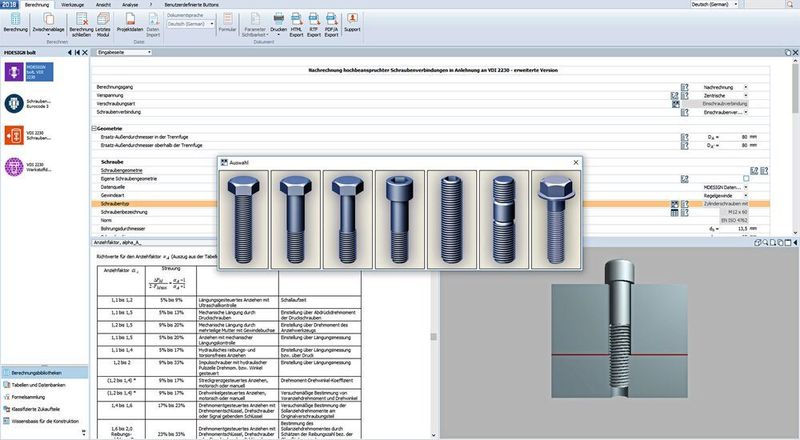Image resolution: width=800 pixels, height=440 pixels.
Task: Select headless threaded rod thumbnail
Action: [x=452, y=219]
